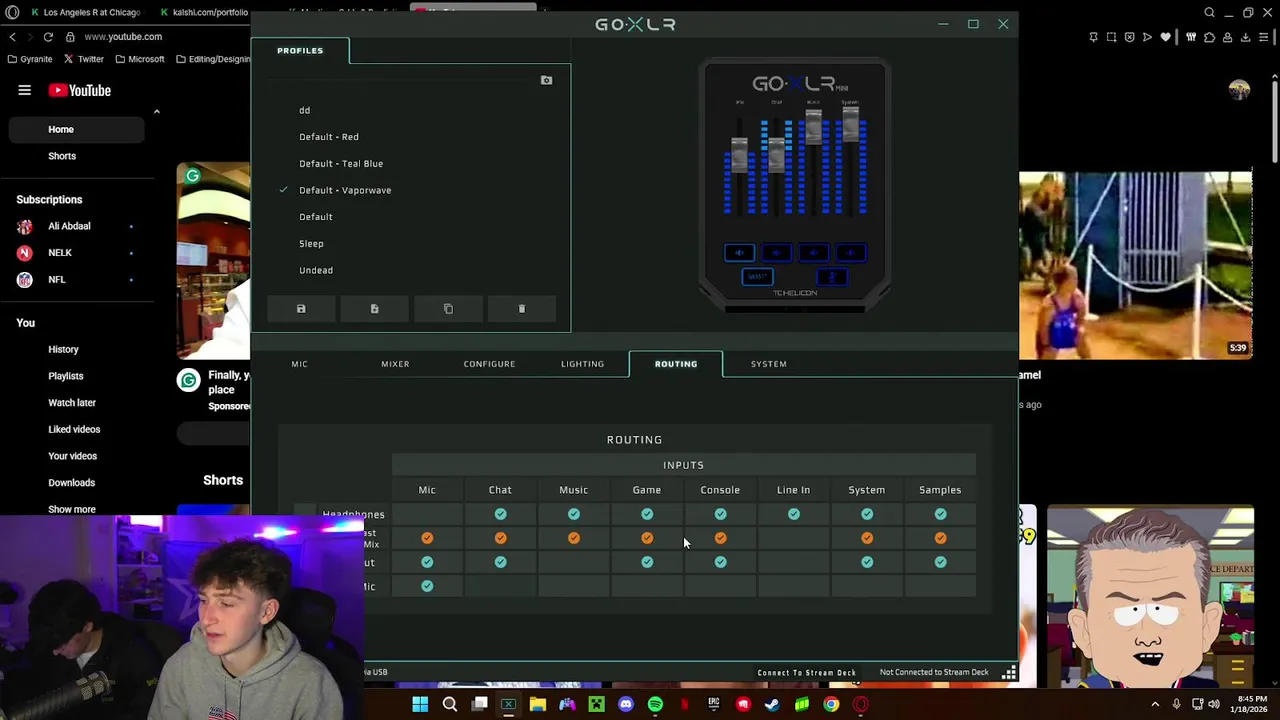Viewport: 1280px width, 720px height.
Task: Open the 5:39 duration video thumbnail
Action: [1136, 265]
